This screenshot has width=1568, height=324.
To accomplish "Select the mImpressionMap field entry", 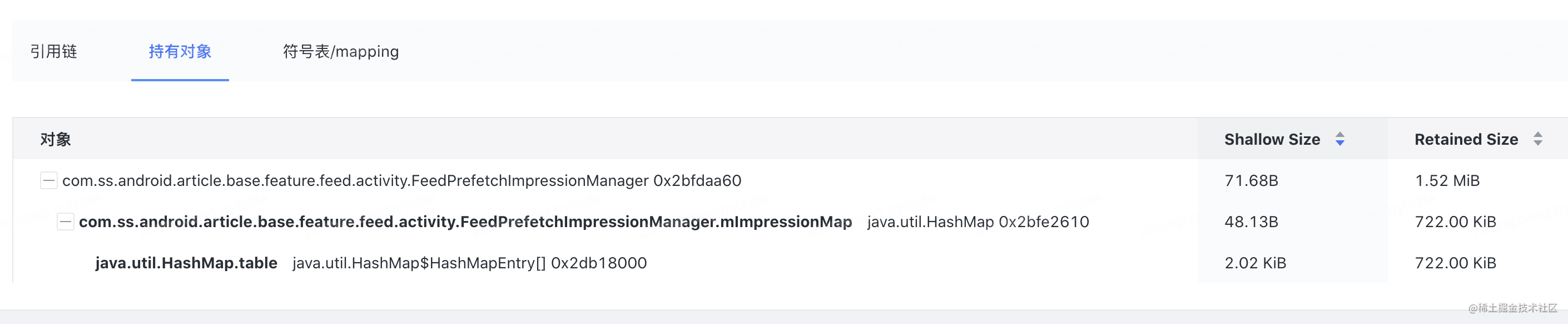I will (465, 222).
